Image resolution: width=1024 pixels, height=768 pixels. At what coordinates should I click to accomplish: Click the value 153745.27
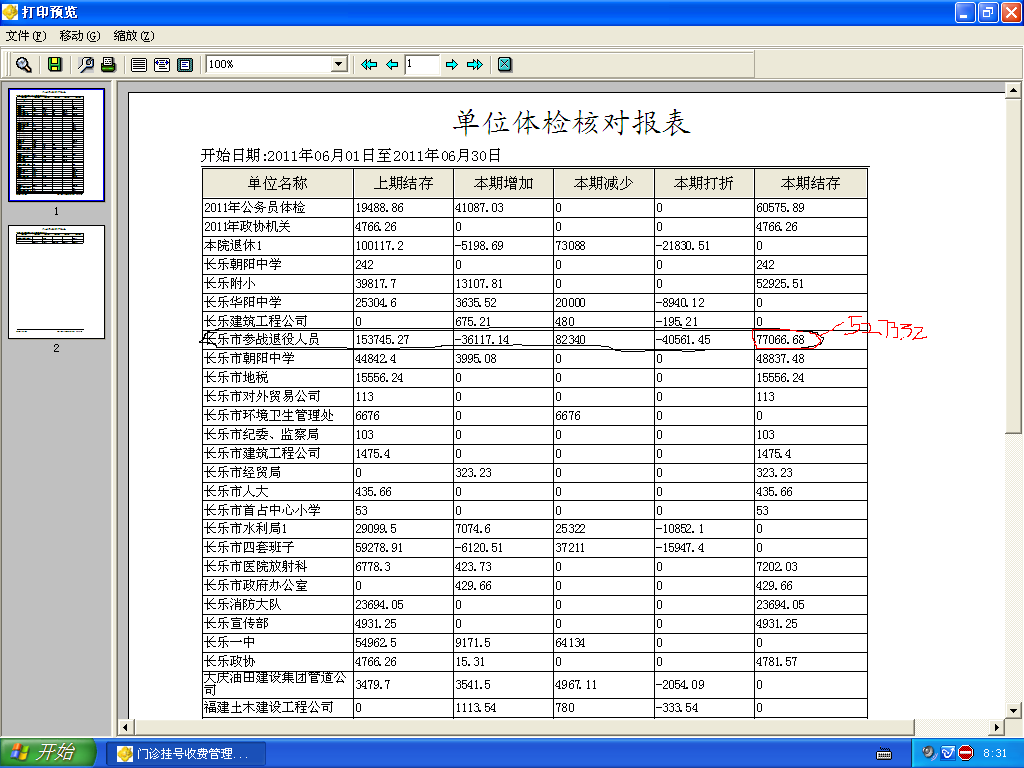pos(382,340)
